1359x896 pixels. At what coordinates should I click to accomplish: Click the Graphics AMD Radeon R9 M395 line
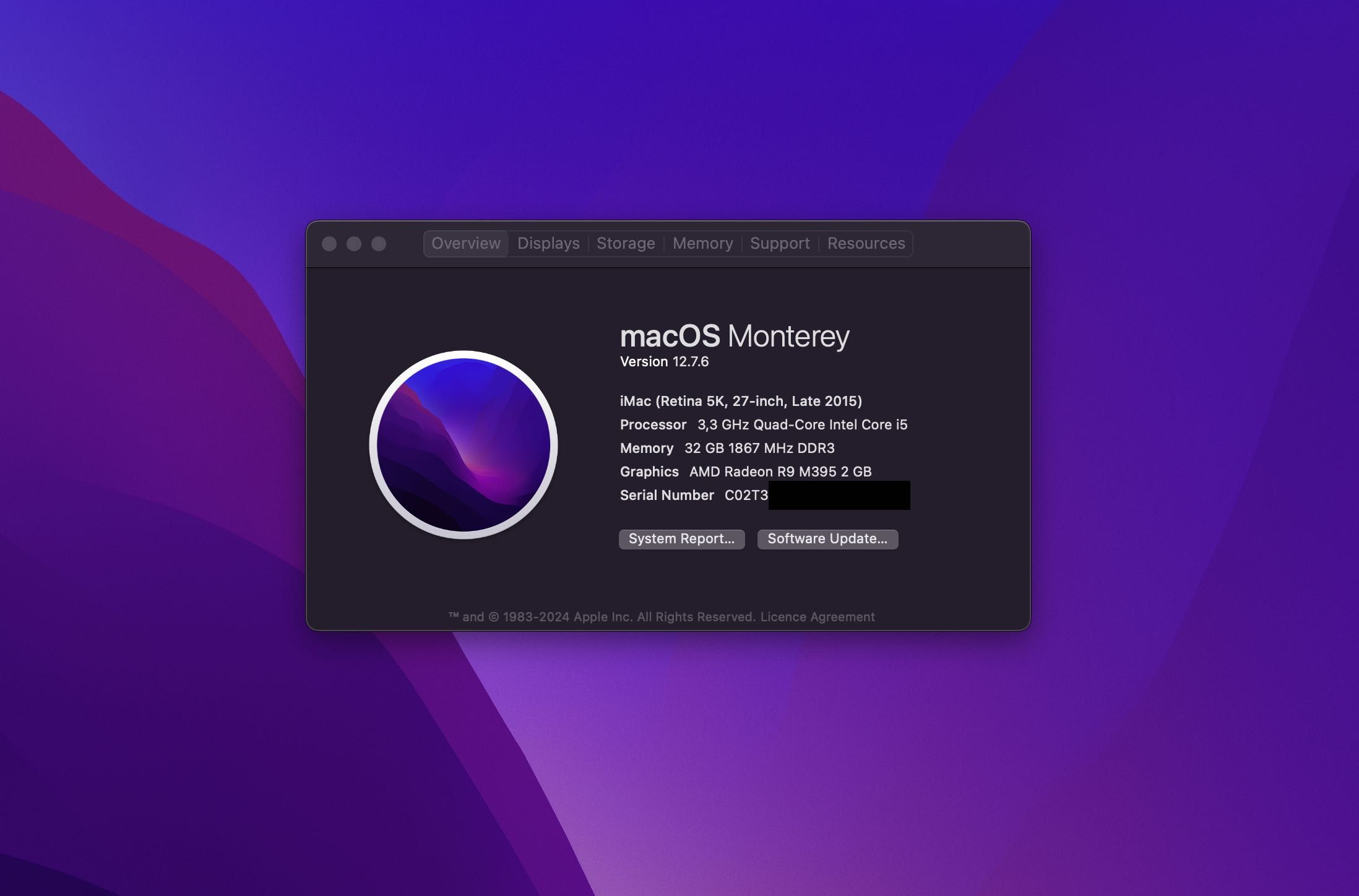746,472
